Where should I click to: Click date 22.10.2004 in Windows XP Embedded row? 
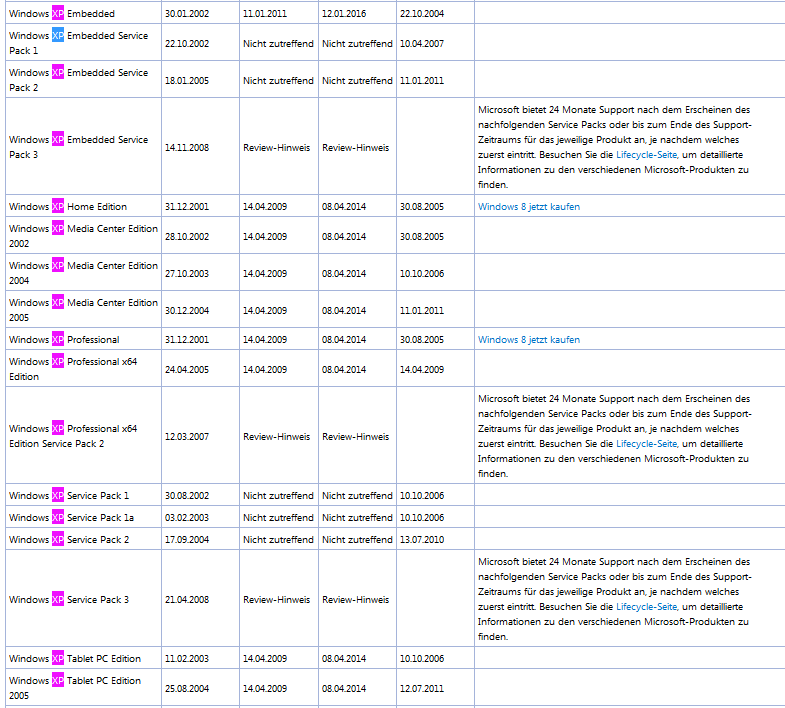(422, 14)
